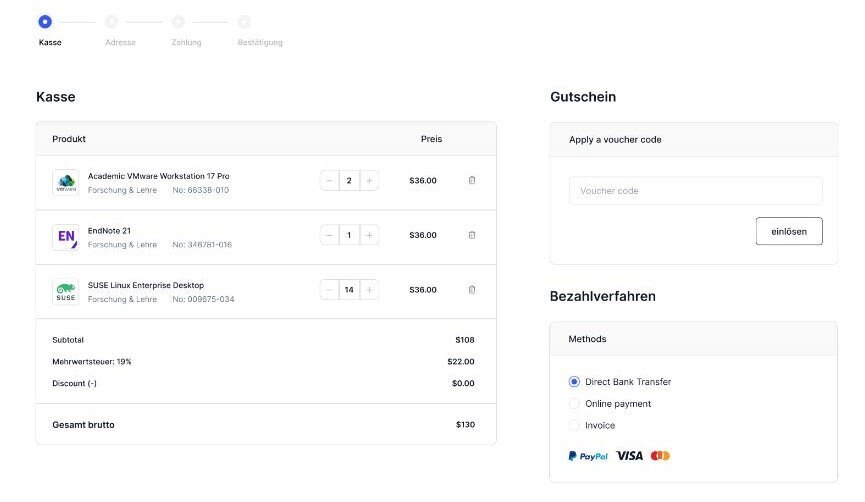Screen dimensions: 865x502
Task: Click the SUSE product logo
Action: pos(66,292)
